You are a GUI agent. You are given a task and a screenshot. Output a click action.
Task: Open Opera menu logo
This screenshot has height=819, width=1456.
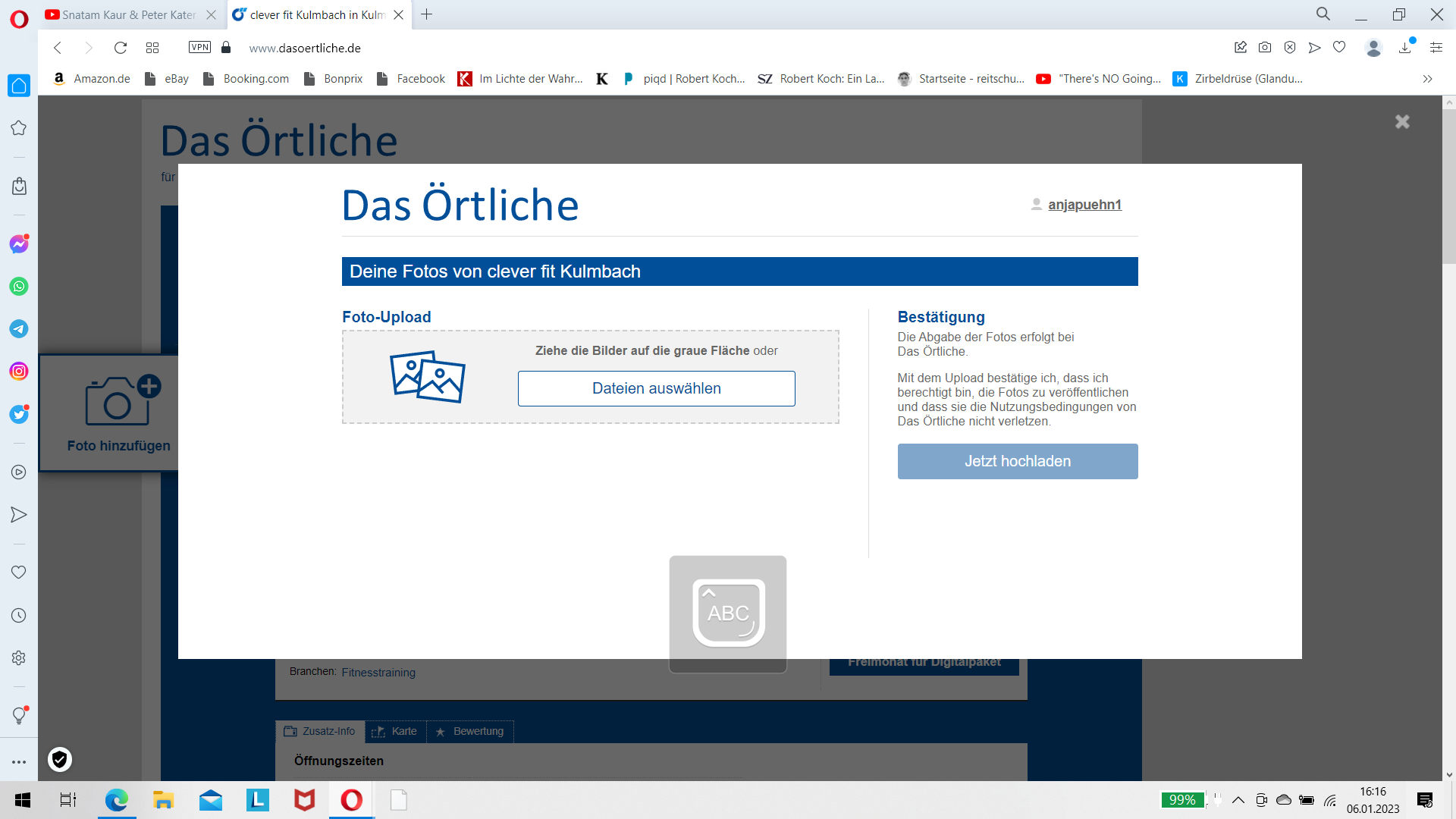tap(19, 18)
